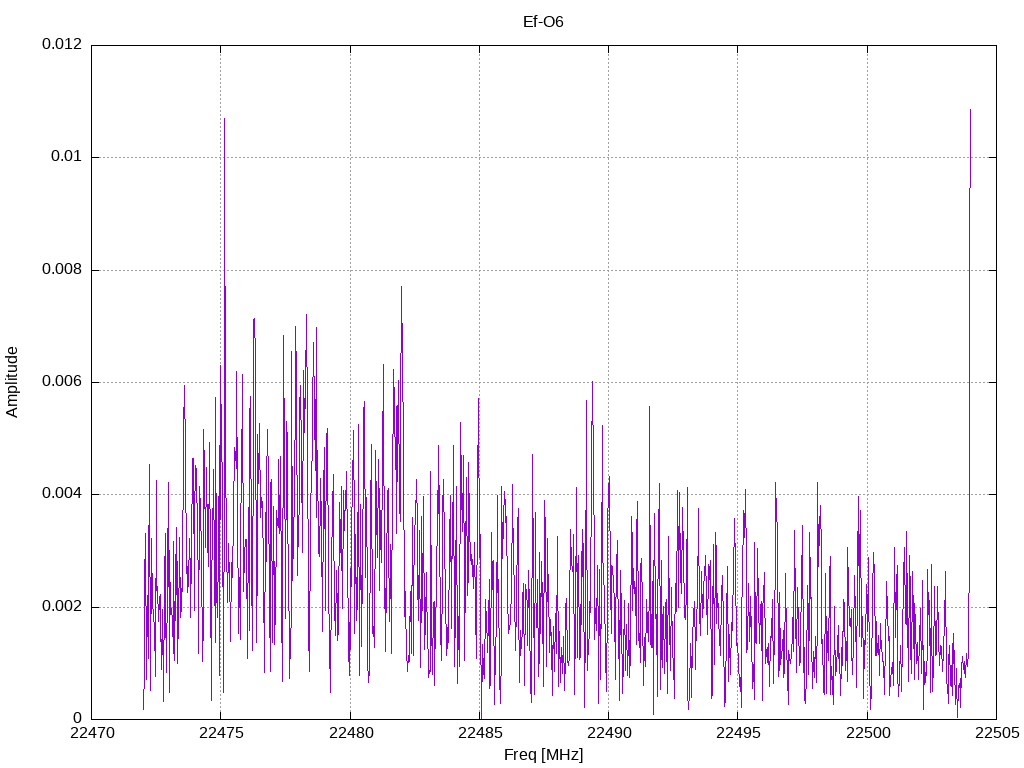The image size is (1024, 768).
Task: Select the 0.012 y-axis tick label
Action: [62, 44]
